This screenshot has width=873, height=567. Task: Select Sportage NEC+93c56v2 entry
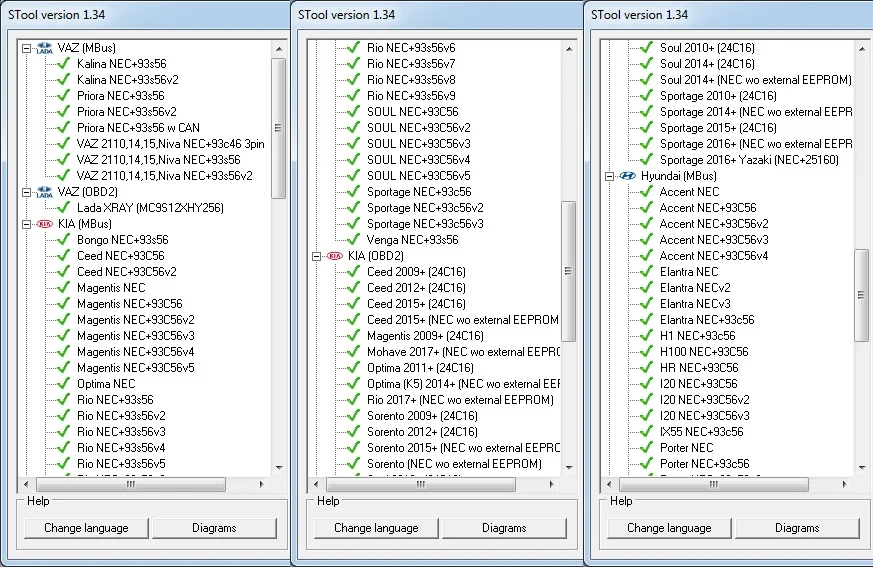point(425,208)
